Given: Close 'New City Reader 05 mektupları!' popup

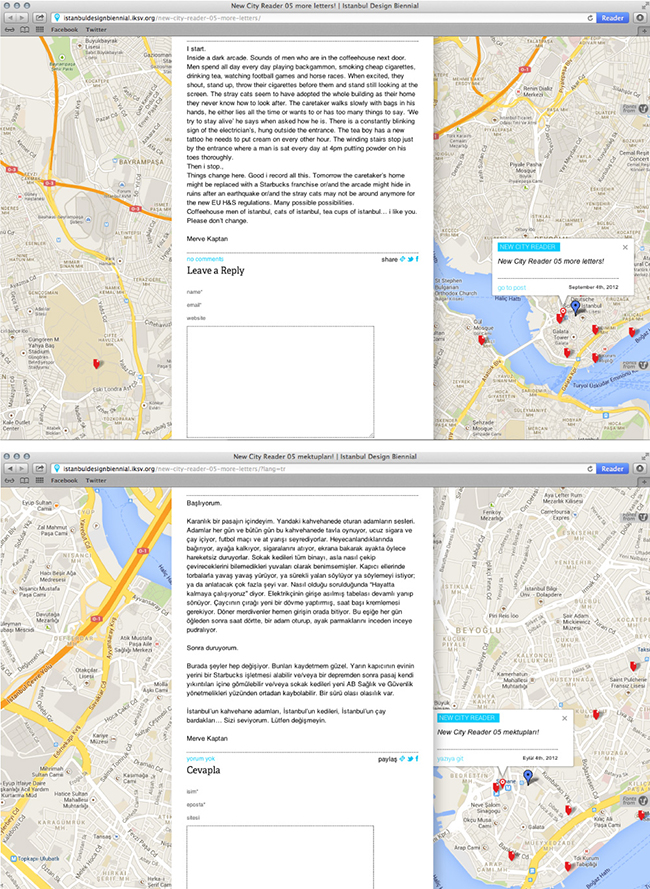Looking at the screenshot, I should coord(564,718).
